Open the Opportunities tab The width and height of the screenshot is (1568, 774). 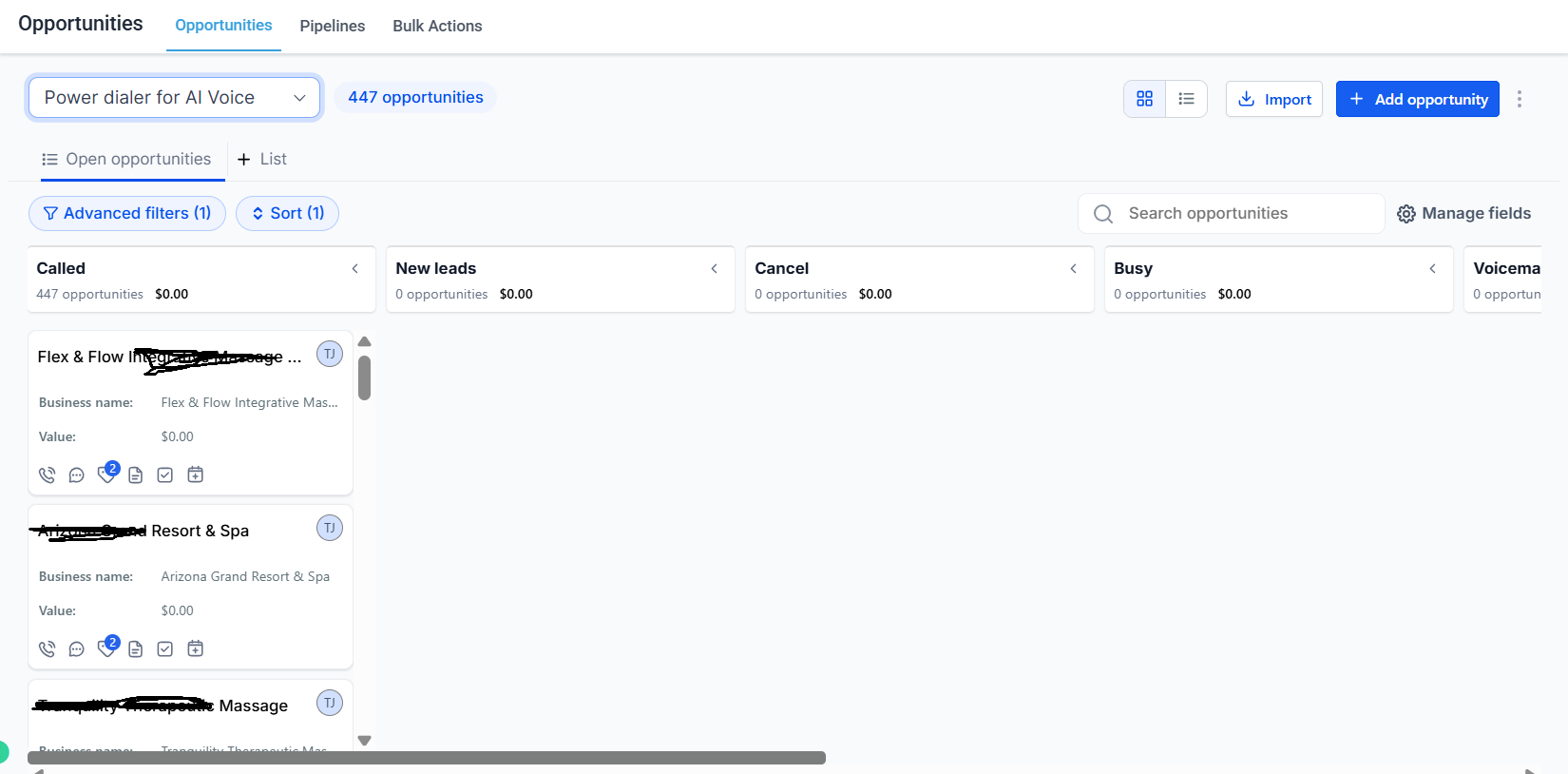point(223,26)
